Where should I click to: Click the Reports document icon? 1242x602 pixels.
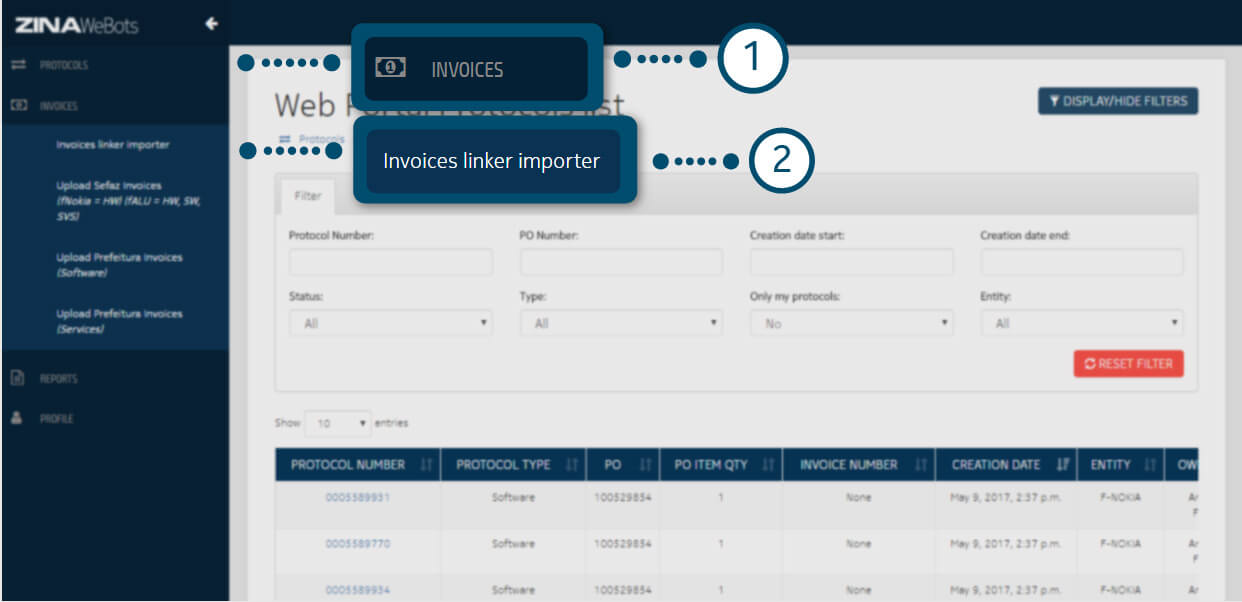pyautogui.click(x=17, y=379)
